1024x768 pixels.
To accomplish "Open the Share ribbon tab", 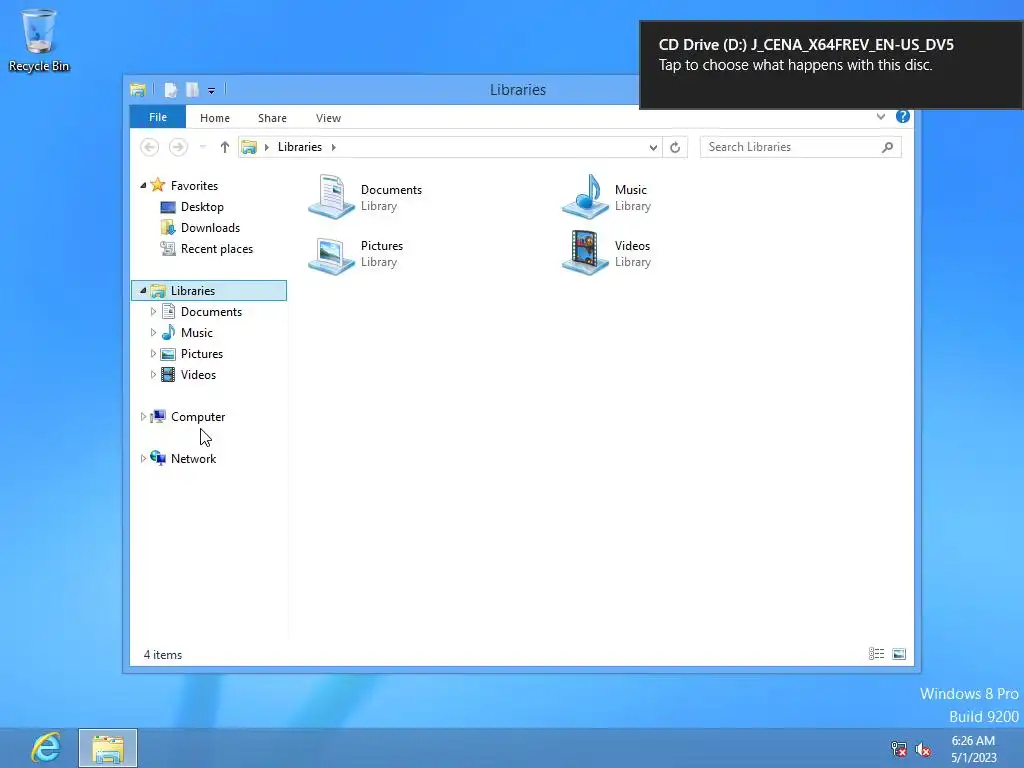I will point(272,118).
